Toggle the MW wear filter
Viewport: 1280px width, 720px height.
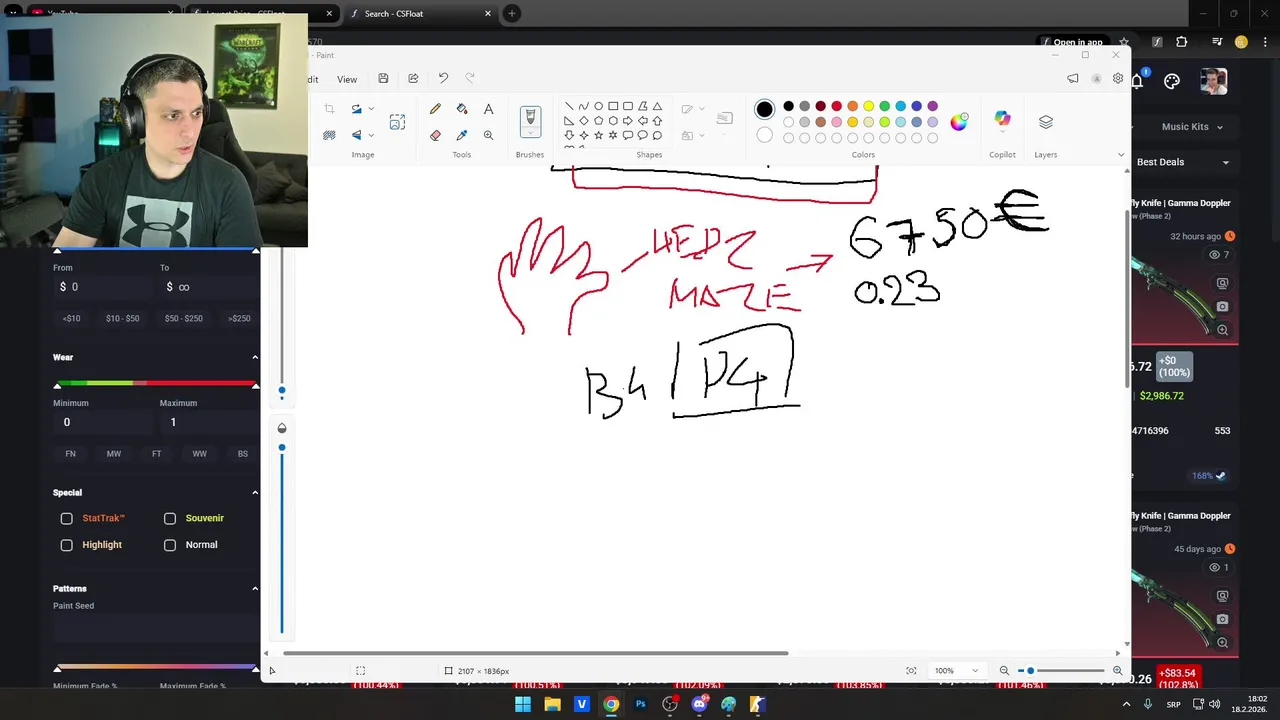114,454
